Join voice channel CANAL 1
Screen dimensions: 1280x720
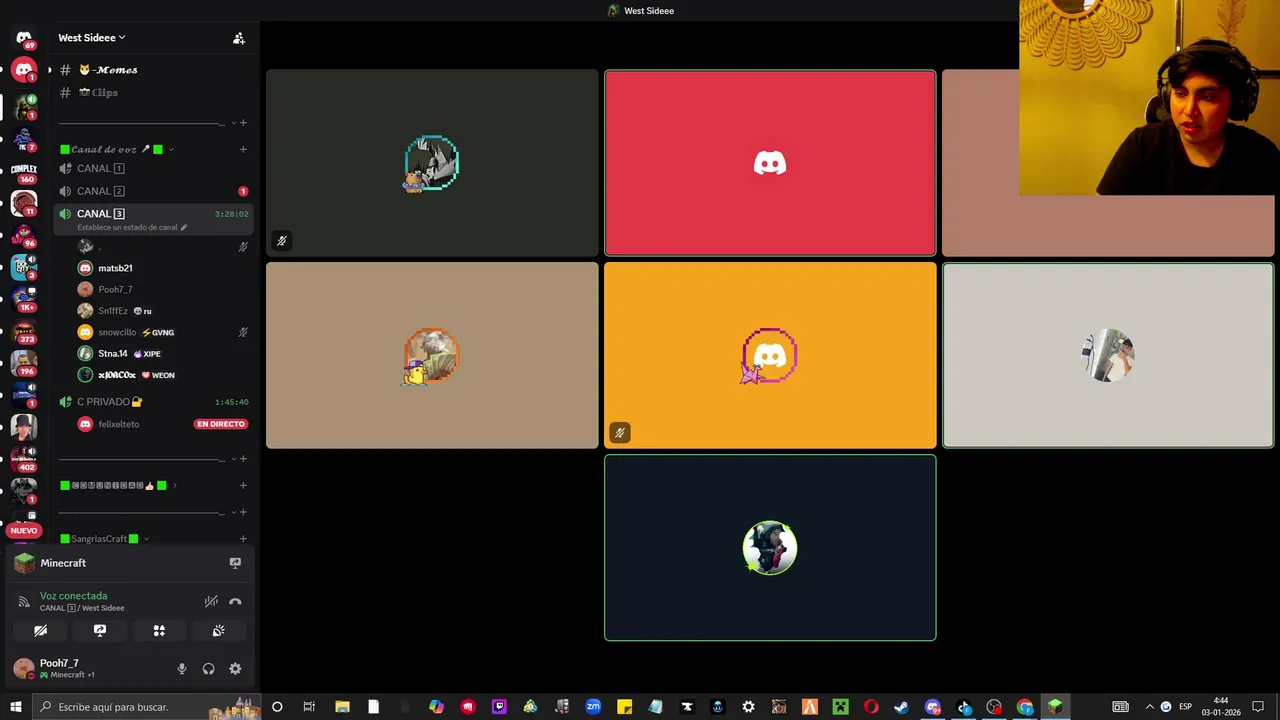(x=153, y=169)
